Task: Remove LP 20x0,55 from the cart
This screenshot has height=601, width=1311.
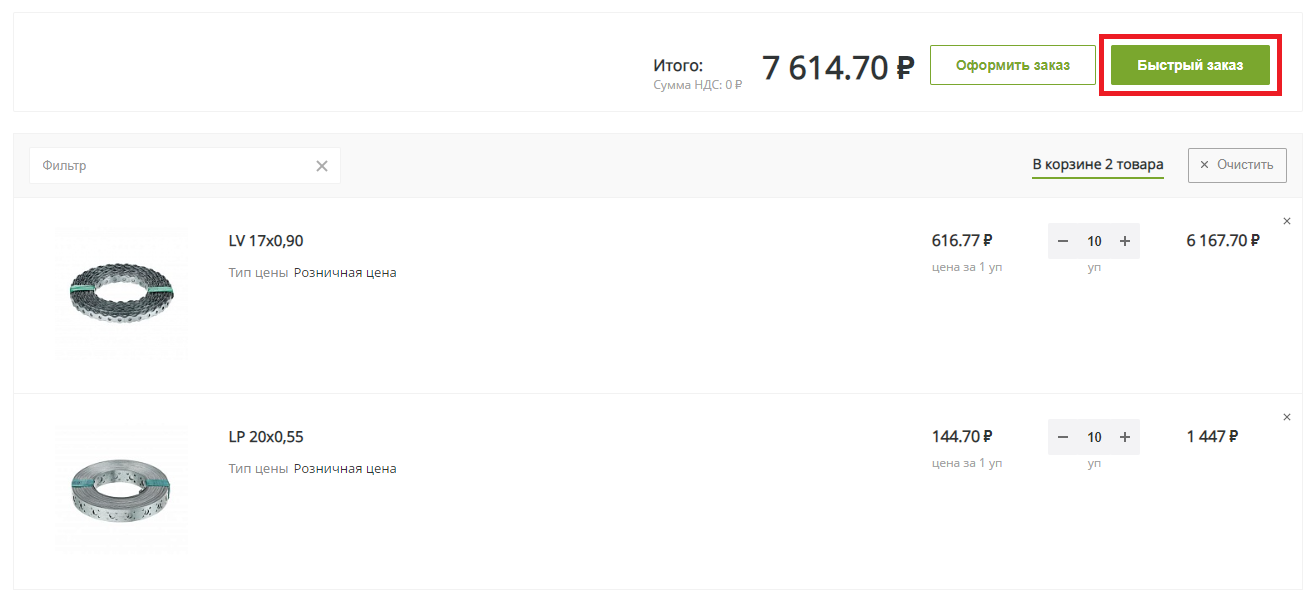Action: pyautogui.click(x=1287, y=417)
